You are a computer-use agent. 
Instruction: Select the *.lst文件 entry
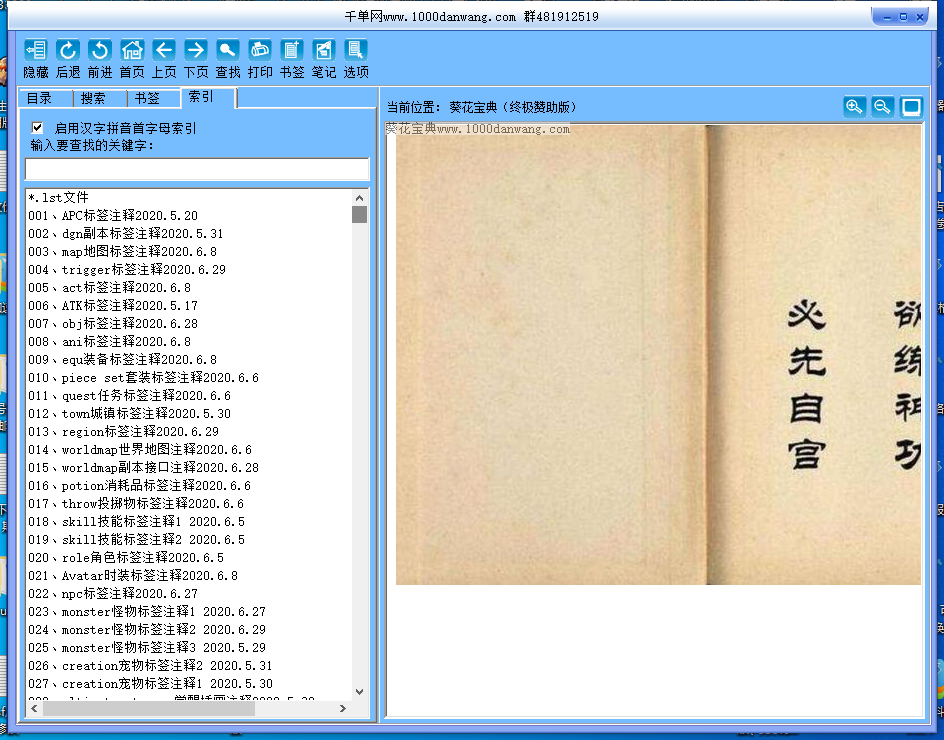pos(58,197)
